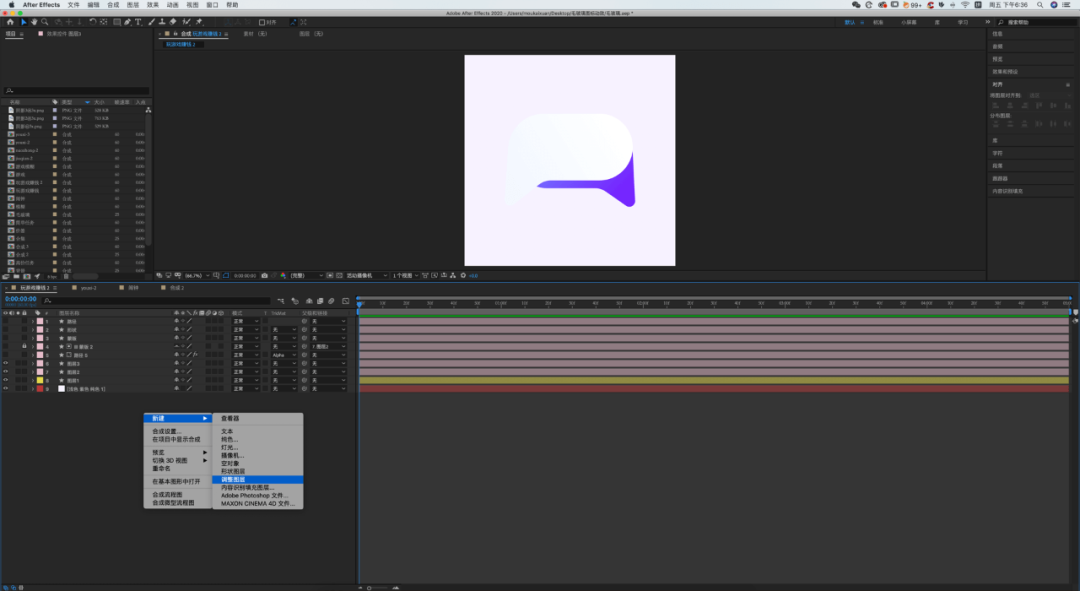The width and height of the screenshot is (1080, 591).
Task: Click the composition flowchart icon in viewer footer
Action: coord(453,276)
